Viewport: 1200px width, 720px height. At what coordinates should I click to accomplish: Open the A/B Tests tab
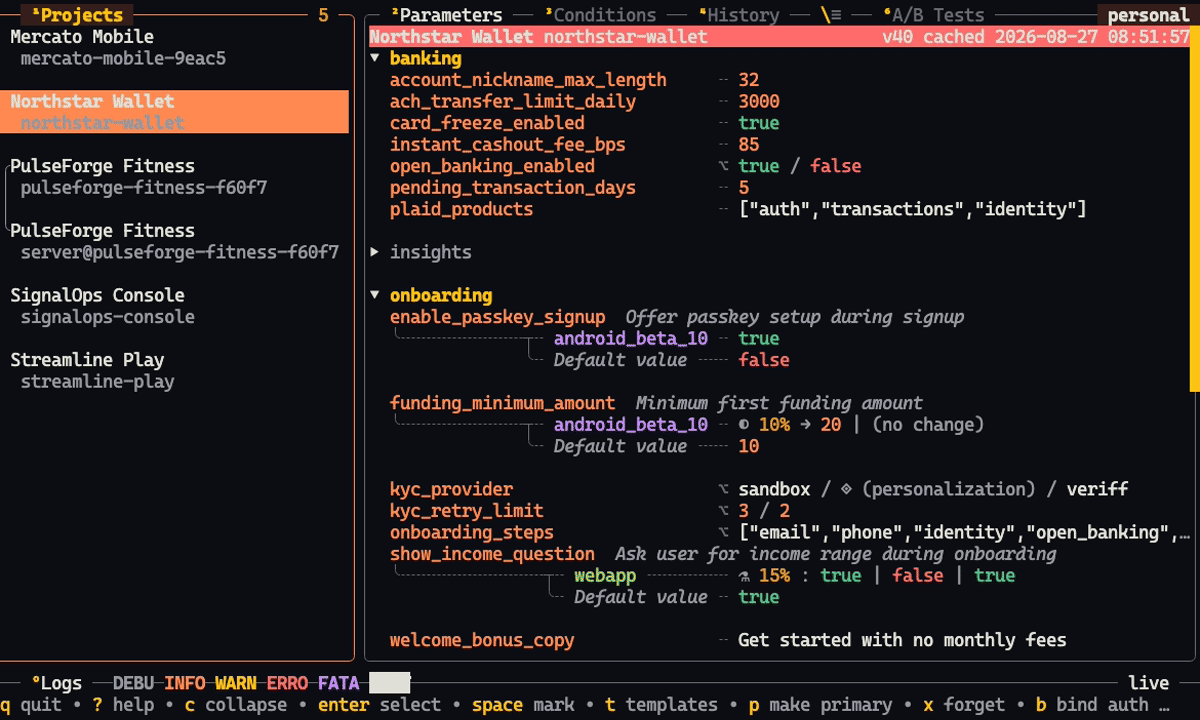pyautogui.click(x=934, y=15)
